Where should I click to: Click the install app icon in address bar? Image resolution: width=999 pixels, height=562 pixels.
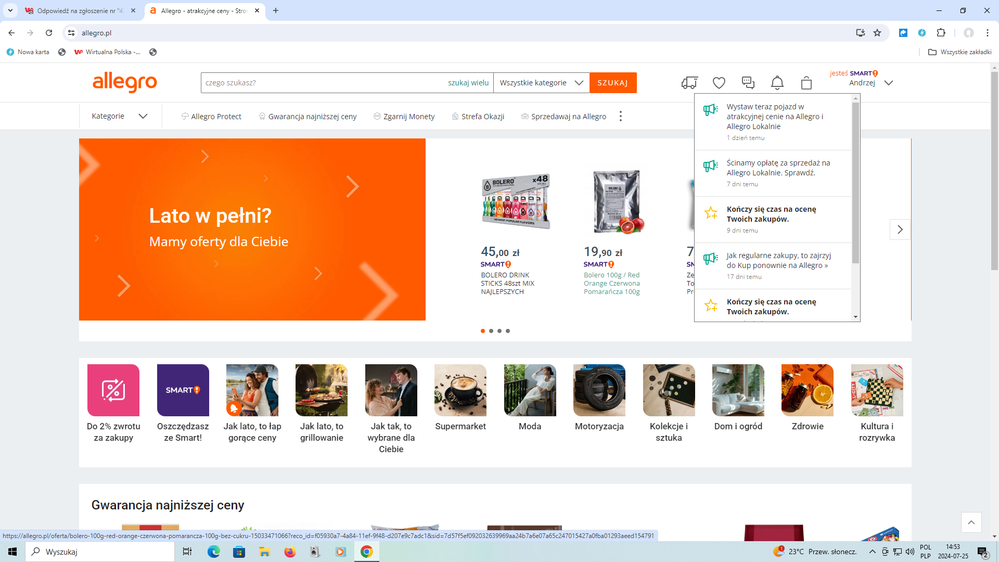860,32
